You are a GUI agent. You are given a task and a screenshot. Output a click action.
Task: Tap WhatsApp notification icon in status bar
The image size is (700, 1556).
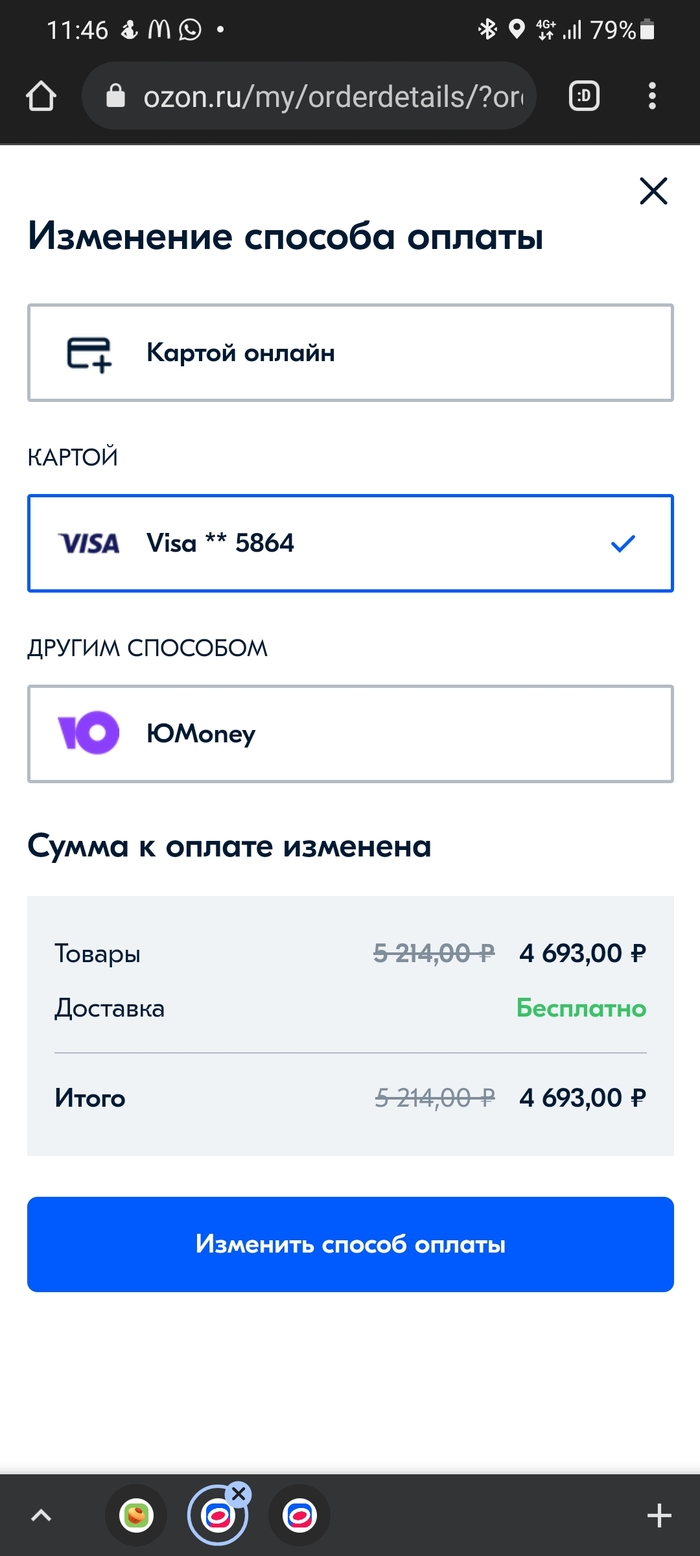[190, 30]
